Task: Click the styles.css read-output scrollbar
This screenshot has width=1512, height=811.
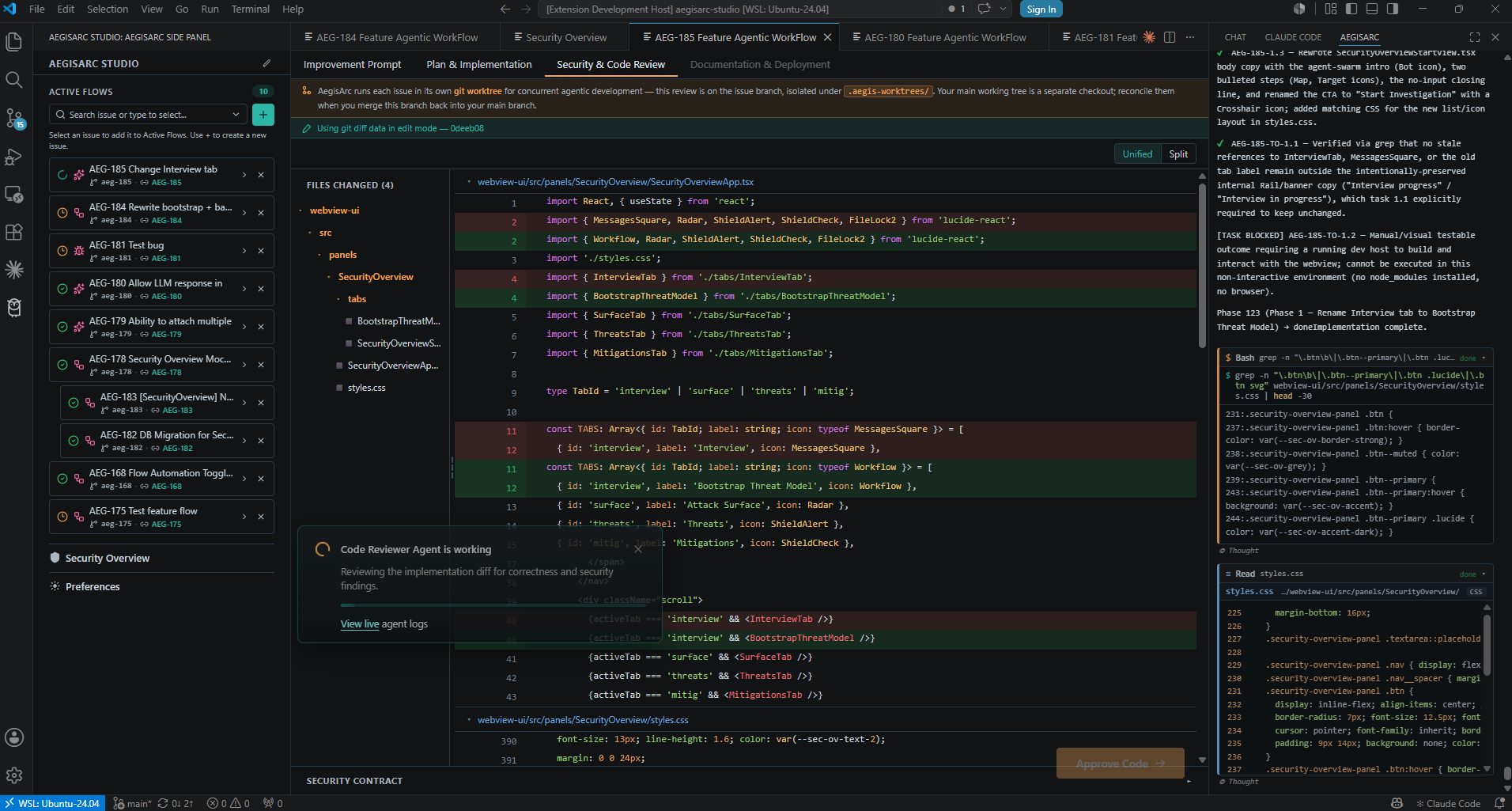Action: pyautogui.click(x=1487, y=645)
